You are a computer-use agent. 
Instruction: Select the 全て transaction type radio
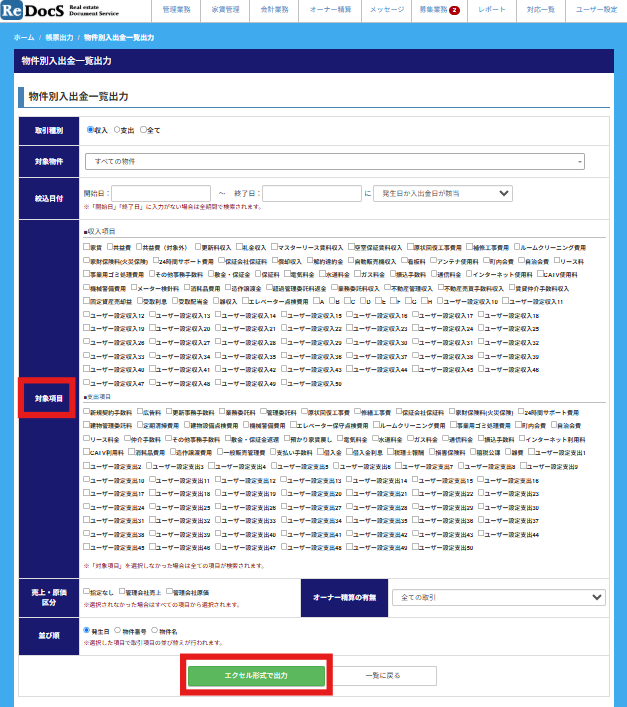pyautogui.click(x=143, y=130)
